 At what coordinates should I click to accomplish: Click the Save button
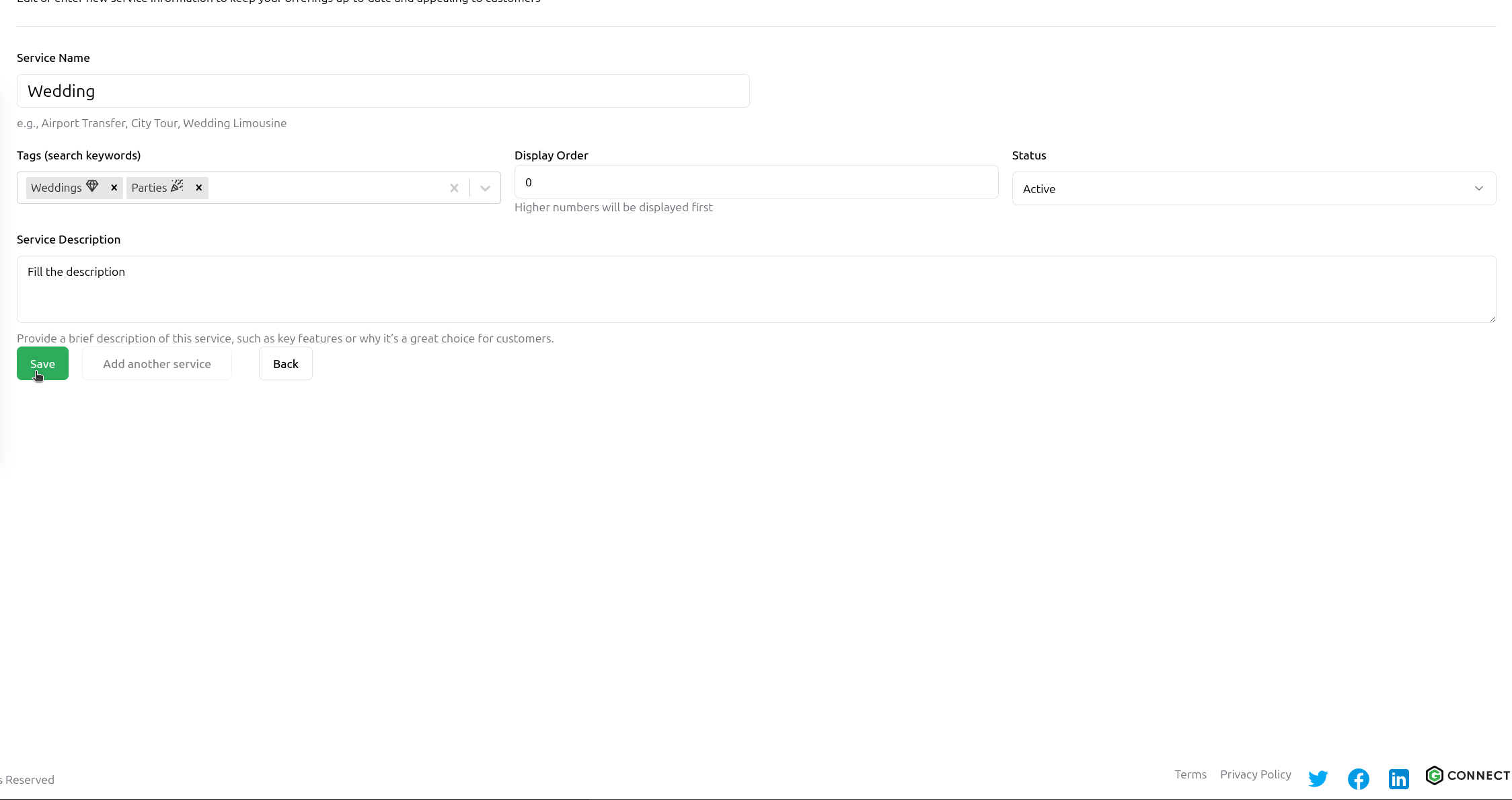pos(42,363)
